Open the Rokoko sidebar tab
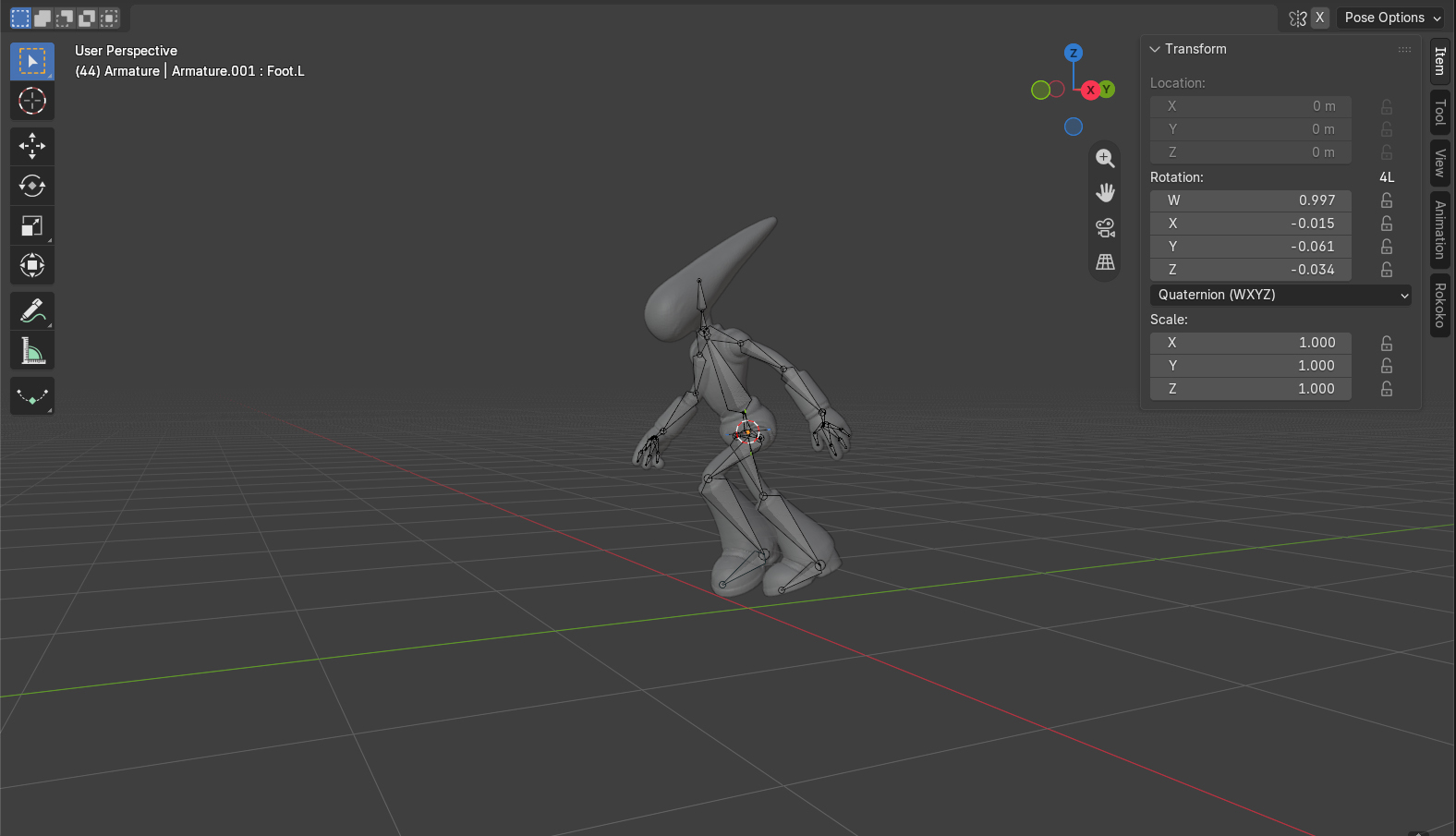The image size is (1456, 836). 1439,305
